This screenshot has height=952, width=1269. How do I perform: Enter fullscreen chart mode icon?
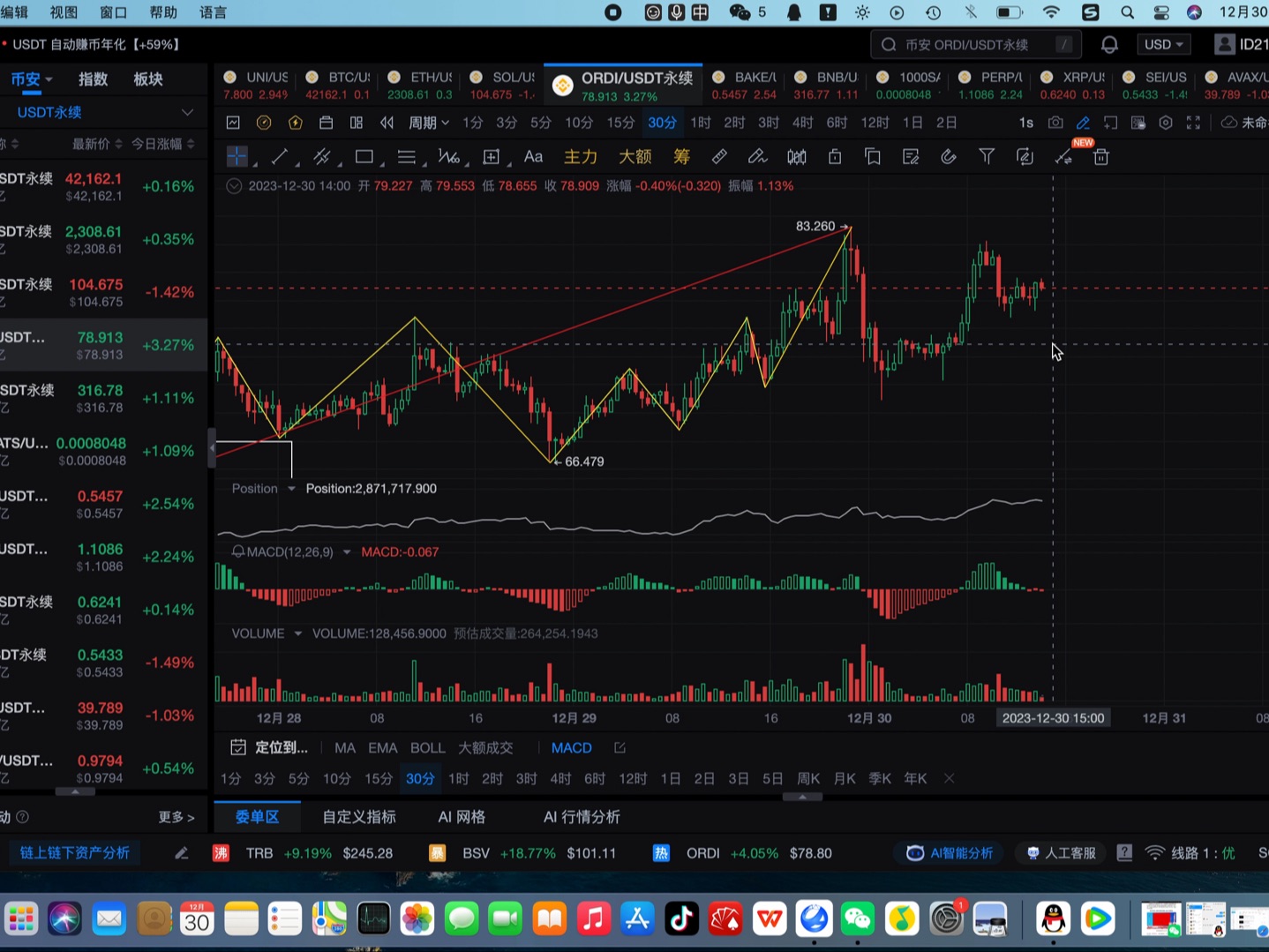[1193, 123]
